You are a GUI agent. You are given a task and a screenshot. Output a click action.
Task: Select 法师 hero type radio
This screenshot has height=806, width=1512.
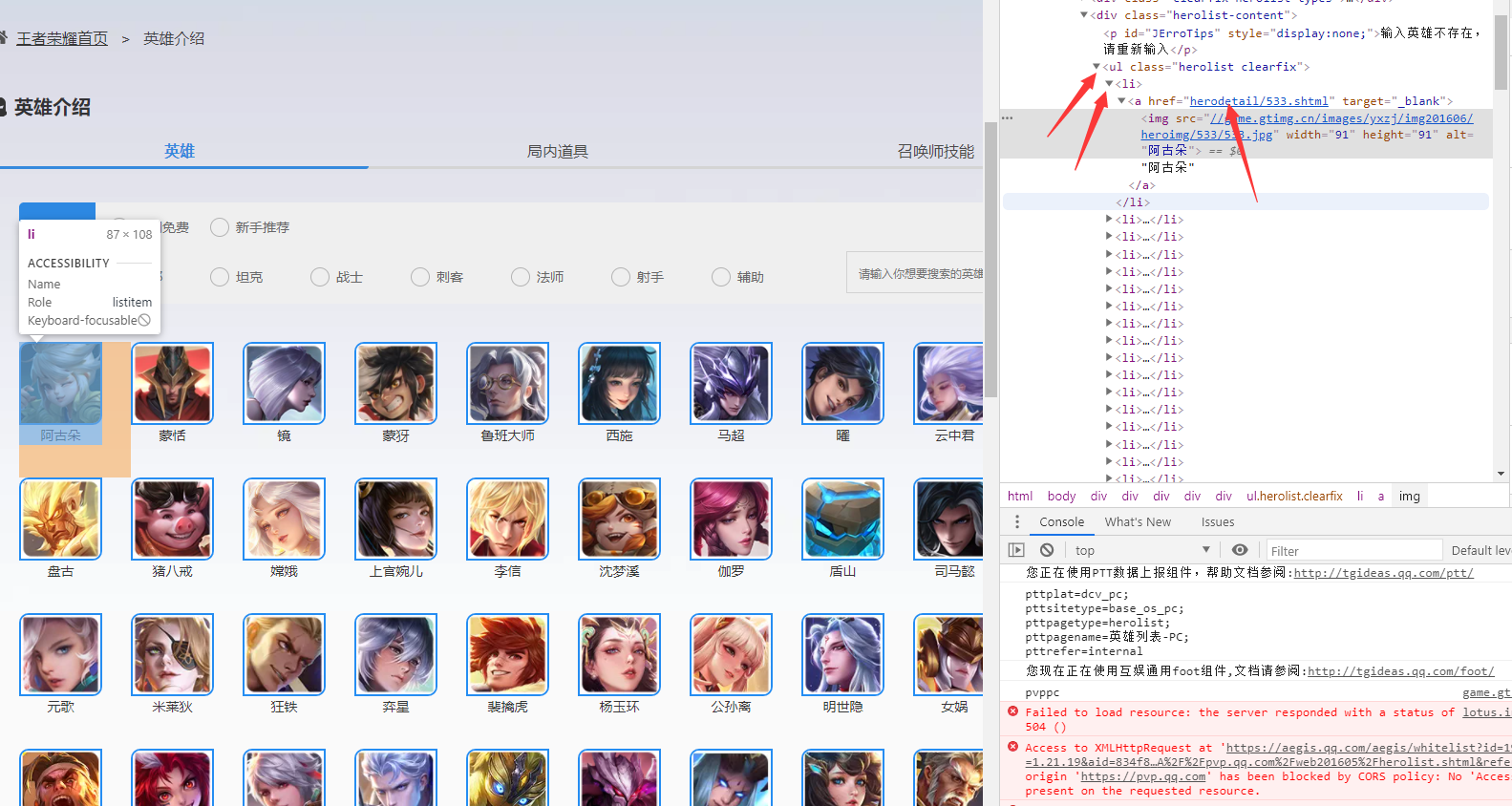click(521, 277)
